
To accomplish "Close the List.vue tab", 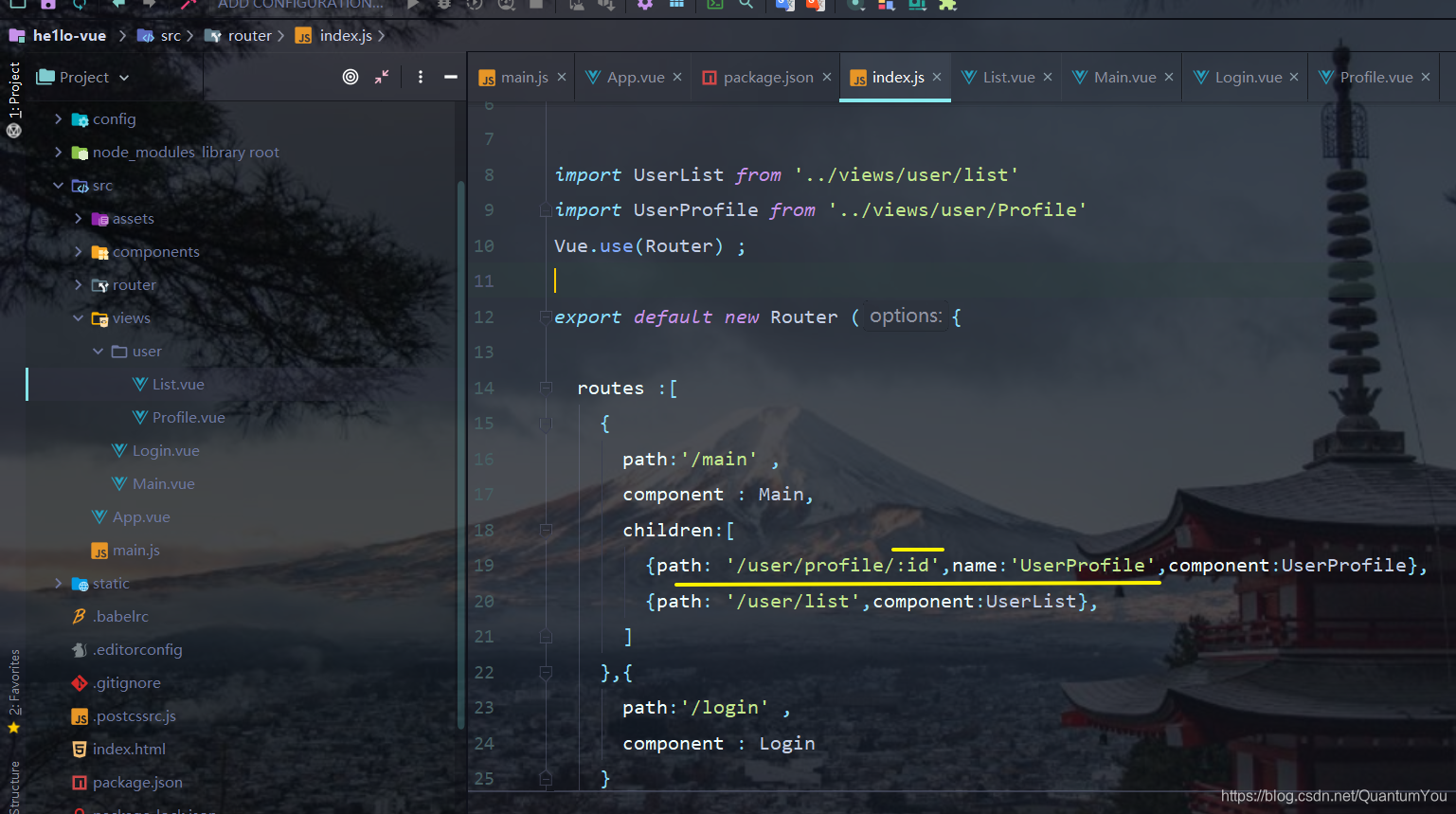I will click(1048, 77).
